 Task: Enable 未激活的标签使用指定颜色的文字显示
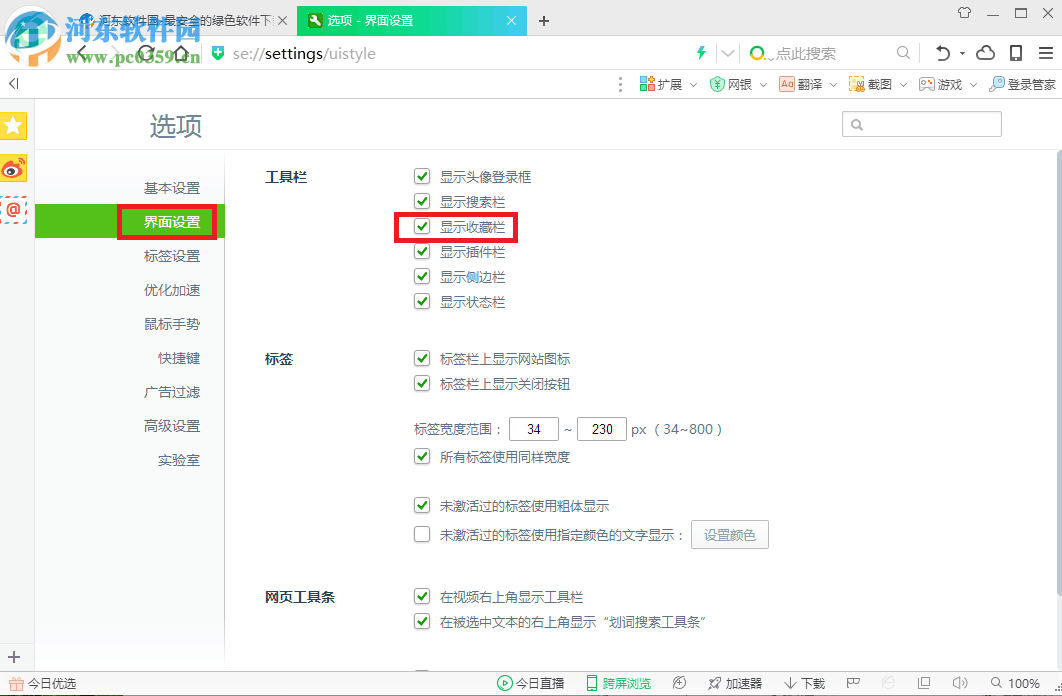pos(422,534)
